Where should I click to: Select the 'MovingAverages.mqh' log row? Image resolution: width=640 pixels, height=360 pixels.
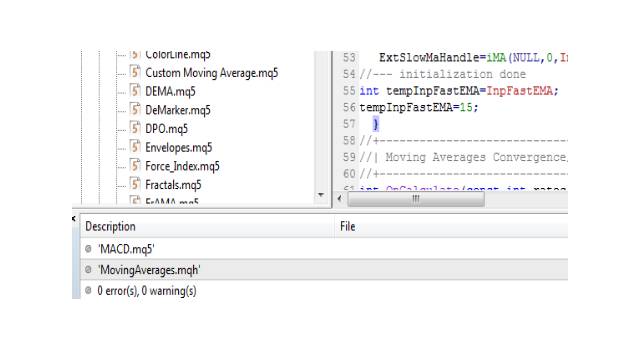324,270
